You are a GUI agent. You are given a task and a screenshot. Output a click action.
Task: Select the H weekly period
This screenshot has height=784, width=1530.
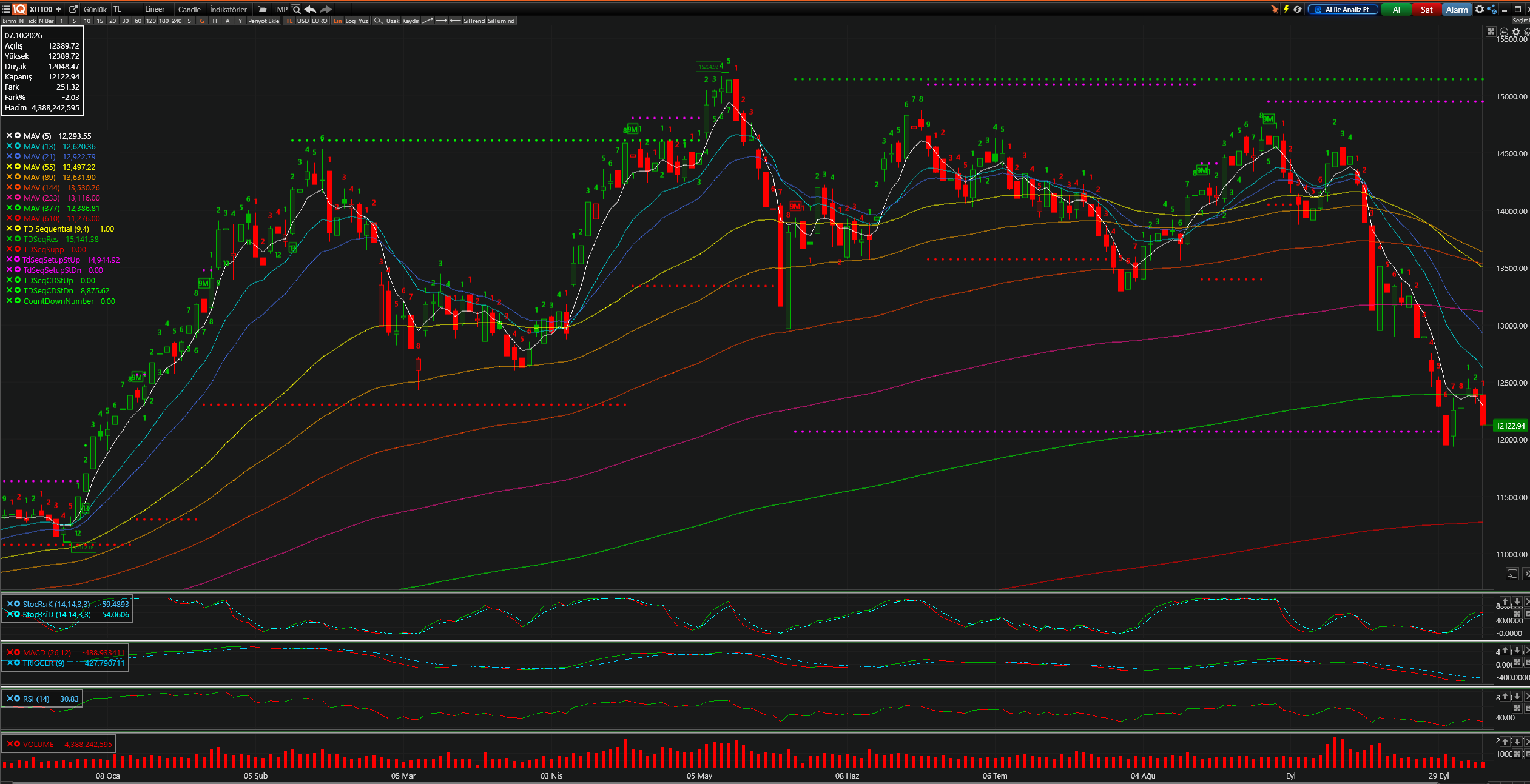pyautogui.click(x=215, y=21)
